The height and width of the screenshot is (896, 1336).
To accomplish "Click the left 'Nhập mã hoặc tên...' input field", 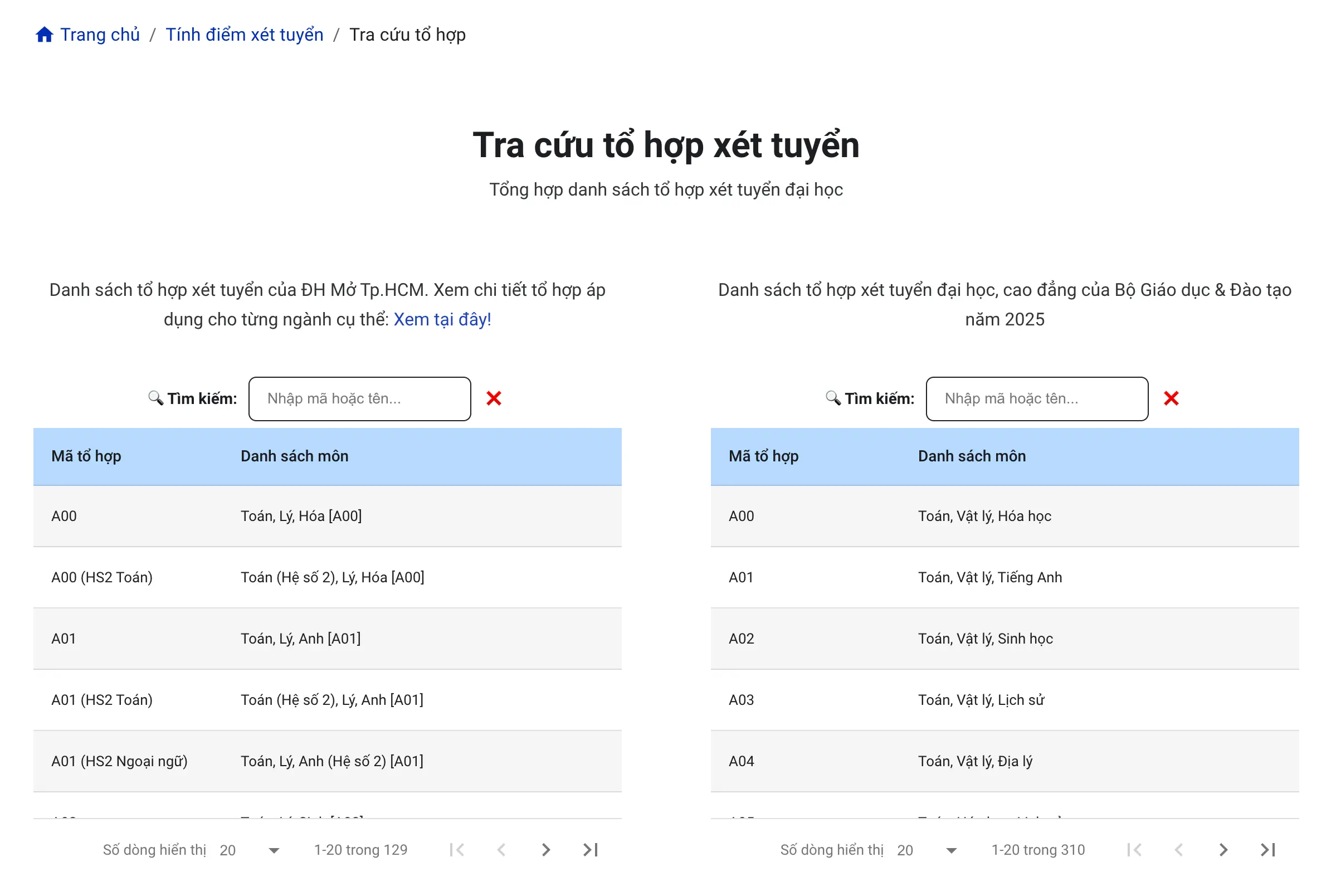I will point(360,398).
